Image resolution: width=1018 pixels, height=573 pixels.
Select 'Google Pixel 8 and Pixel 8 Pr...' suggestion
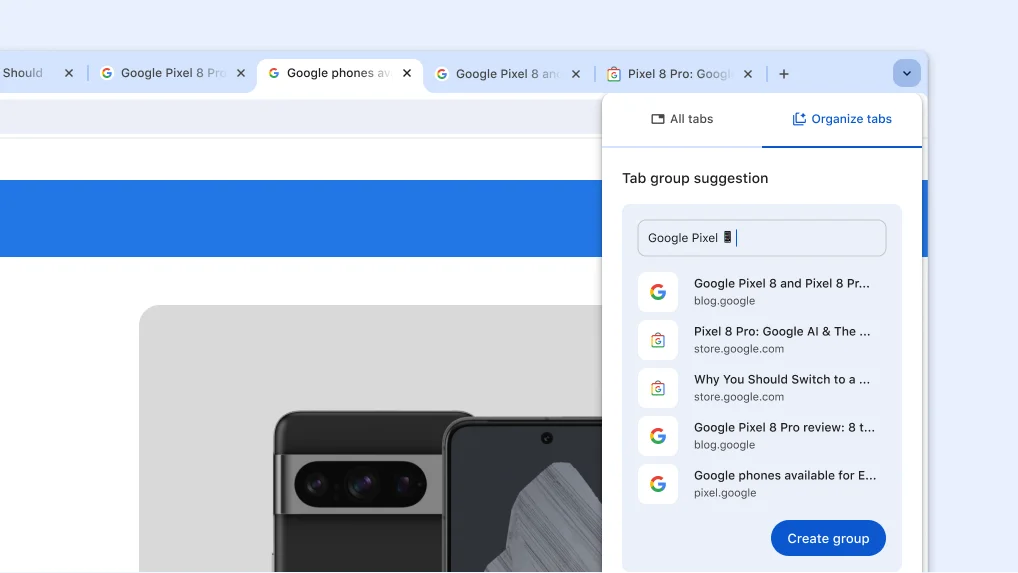coord(762,292)
